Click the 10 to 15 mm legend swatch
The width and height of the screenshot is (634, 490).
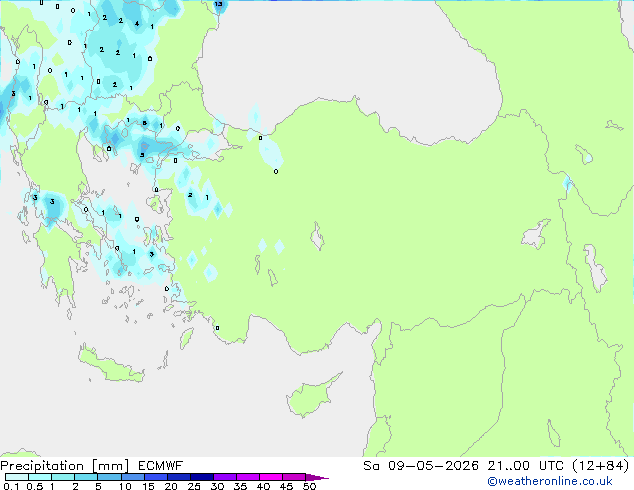(x=132, y=477)
